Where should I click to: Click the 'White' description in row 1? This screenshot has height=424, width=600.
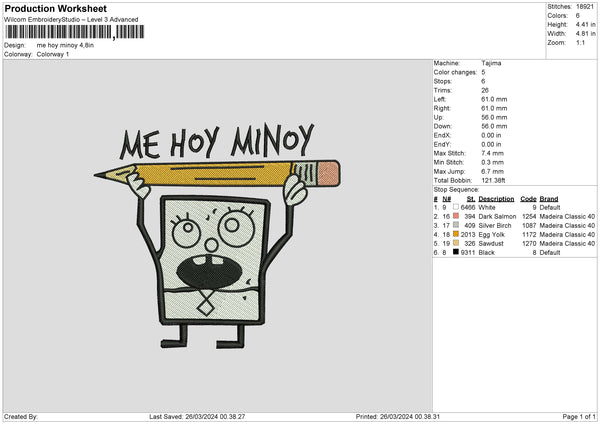tap(487, 207)
